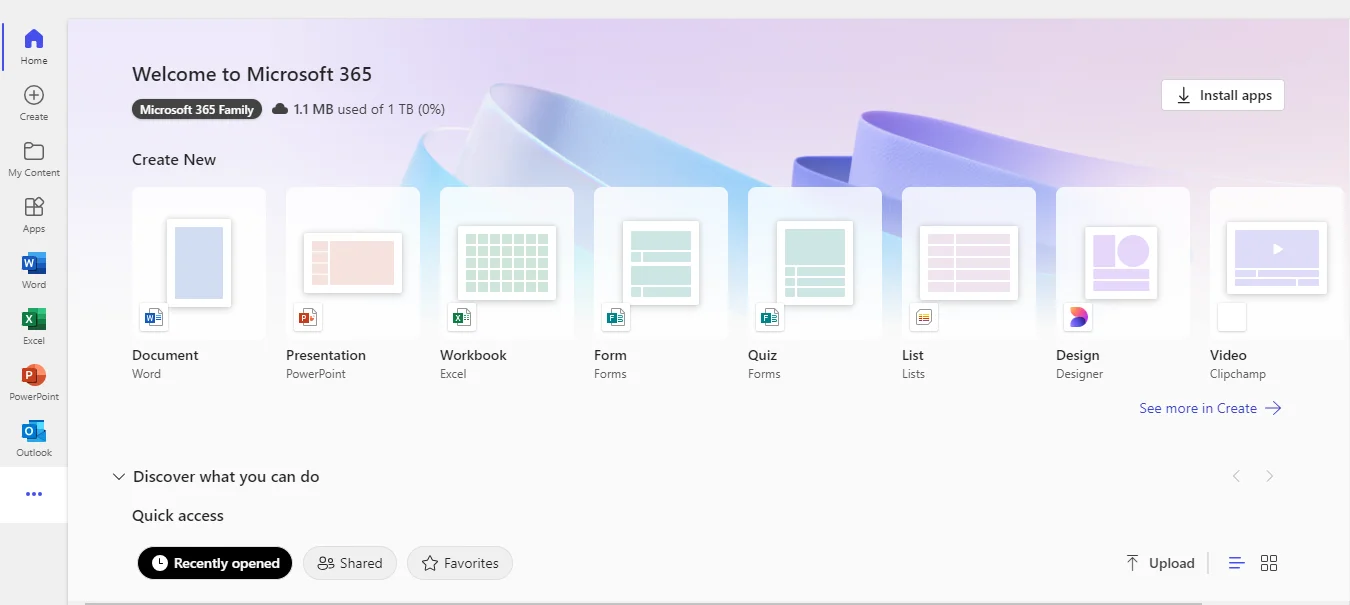Image resolution: width=1350 pixels, height=605 pixels.
Task: Select the Favorites filter
Action: point(460,563)
